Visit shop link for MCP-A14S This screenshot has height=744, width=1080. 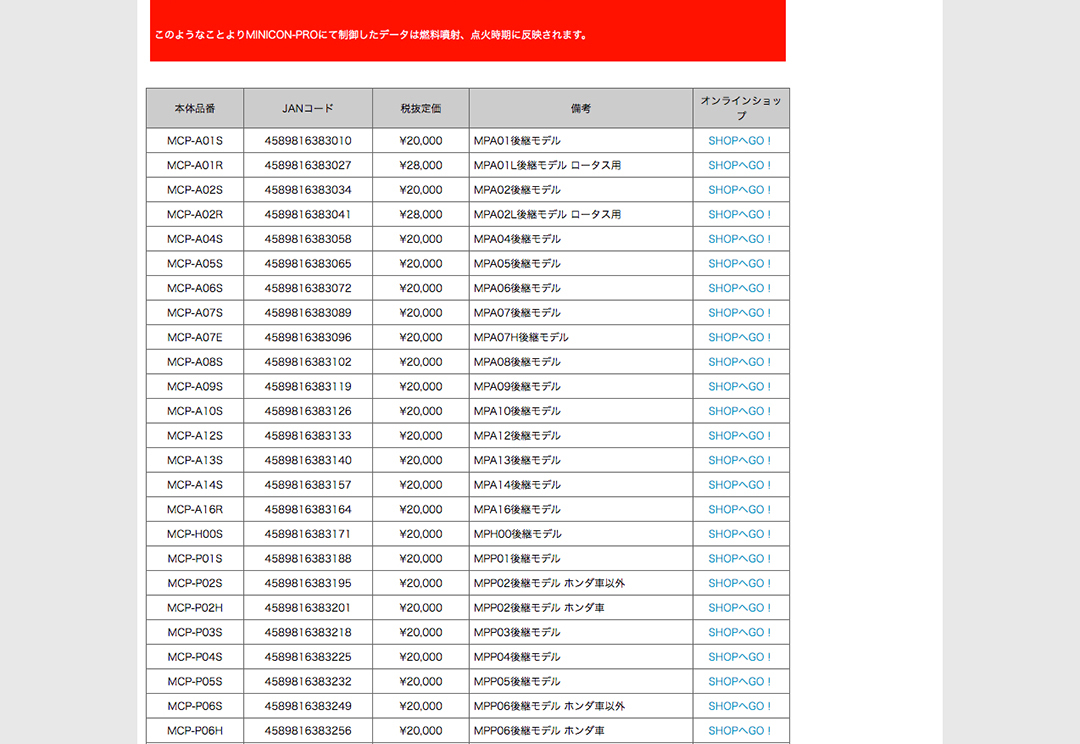(740, 485)
